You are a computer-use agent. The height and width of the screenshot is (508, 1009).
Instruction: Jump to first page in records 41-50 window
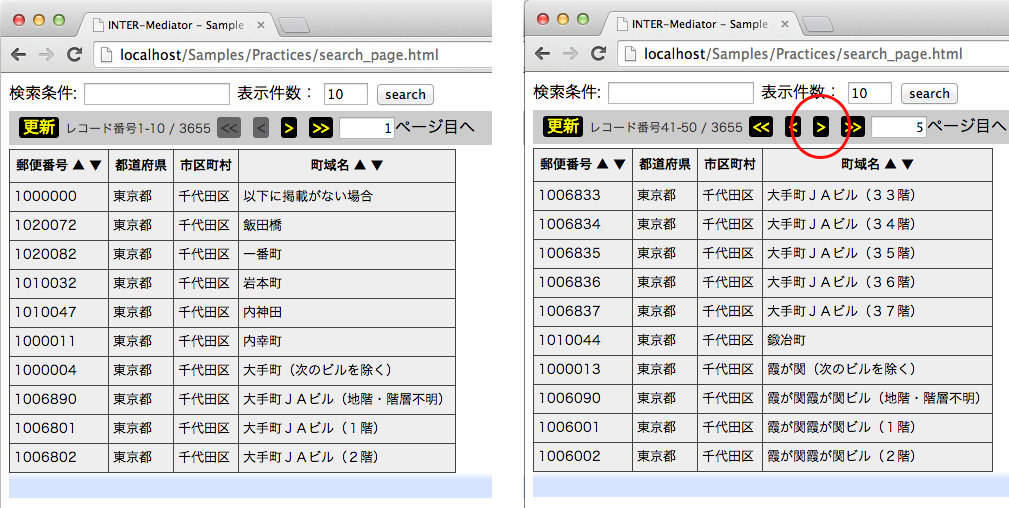coord(761,127)
